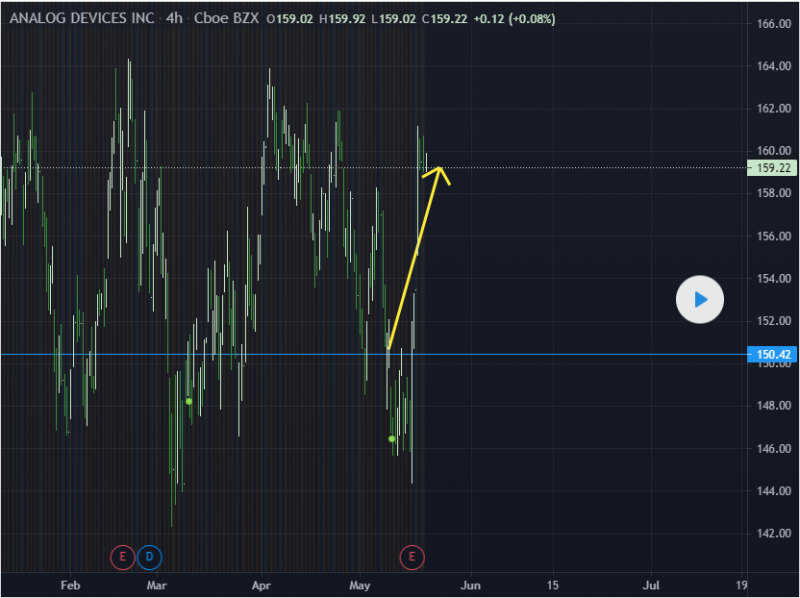Click the 150.42 blue price label
The height and width of the screenshot is (598, 800).
pos(774,354)
